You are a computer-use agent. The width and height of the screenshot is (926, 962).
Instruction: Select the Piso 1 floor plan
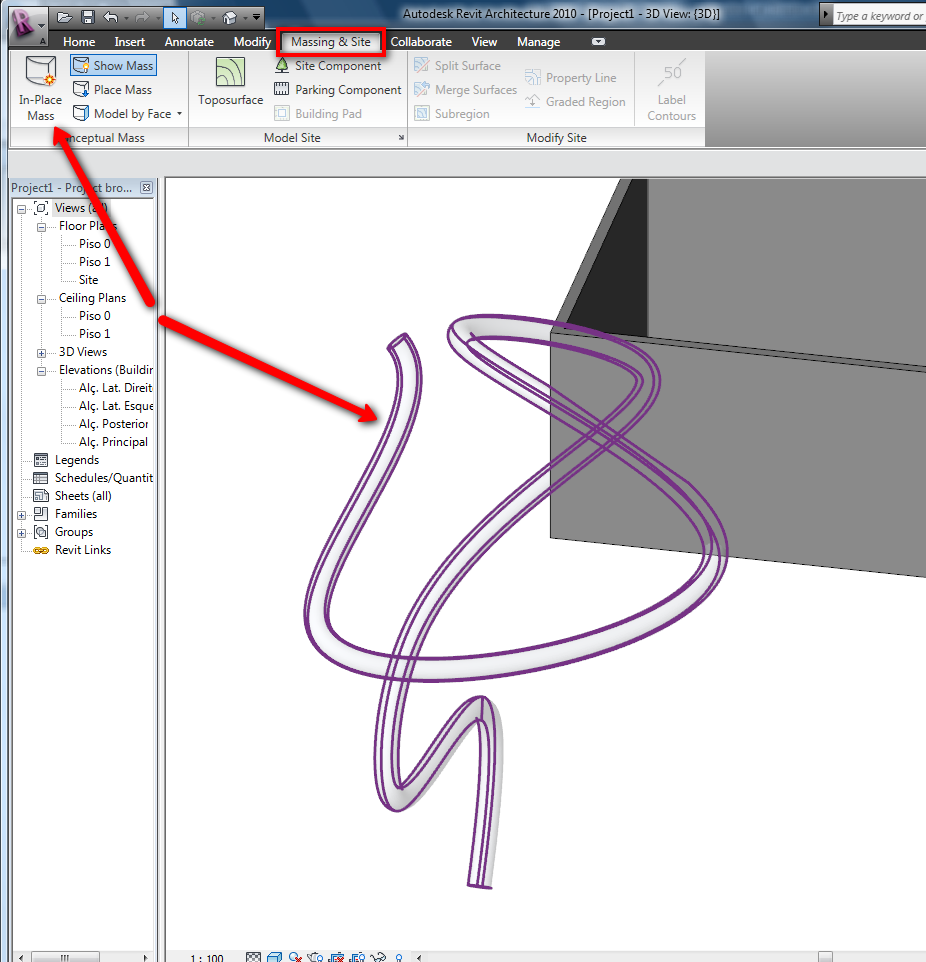pos(96,261)
